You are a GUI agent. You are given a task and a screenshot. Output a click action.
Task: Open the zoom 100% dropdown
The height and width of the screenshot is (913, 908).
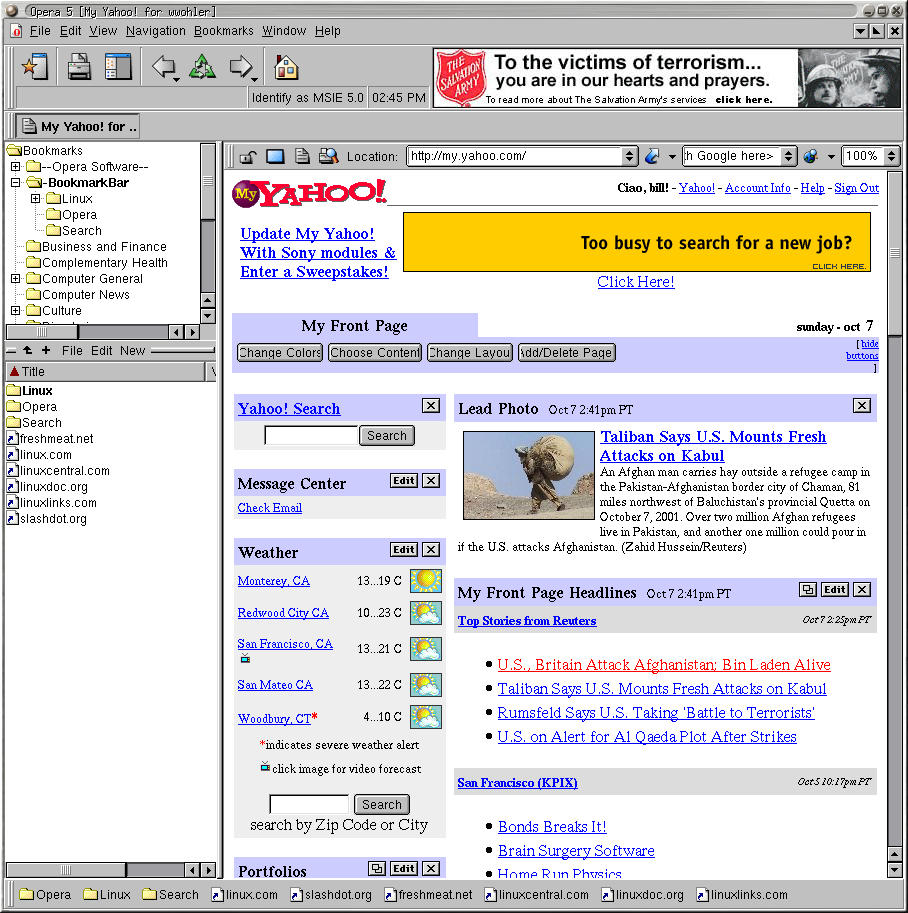[892, 156]
